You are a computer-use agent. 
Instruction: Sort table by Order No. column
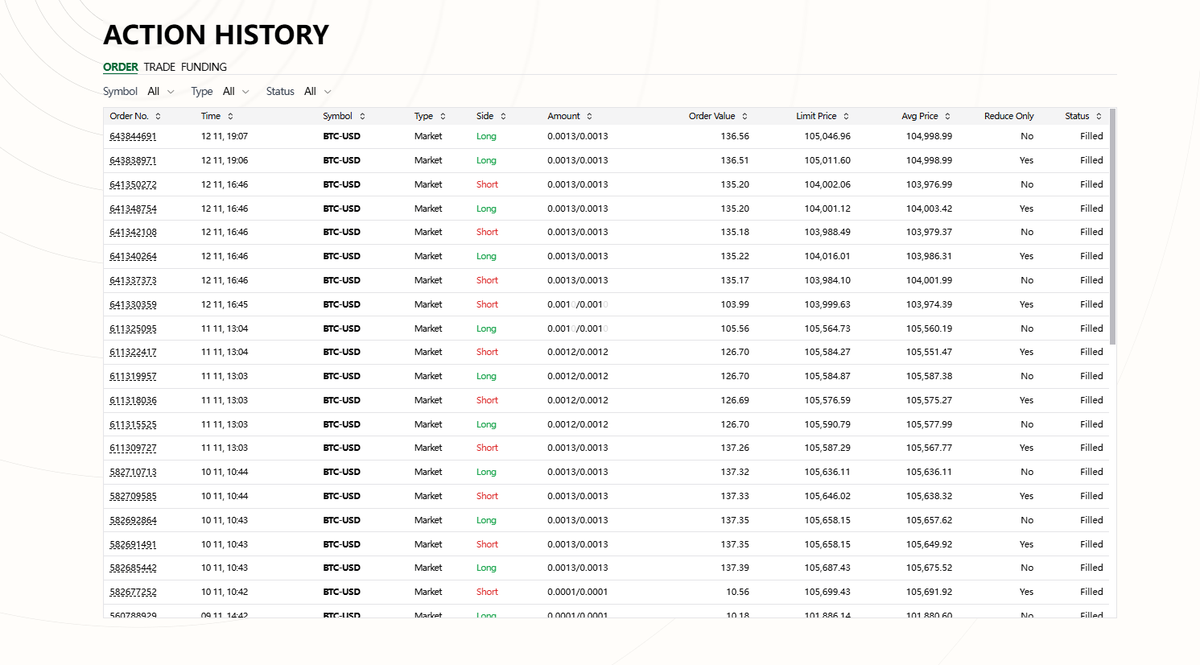[x=135, y=116]
